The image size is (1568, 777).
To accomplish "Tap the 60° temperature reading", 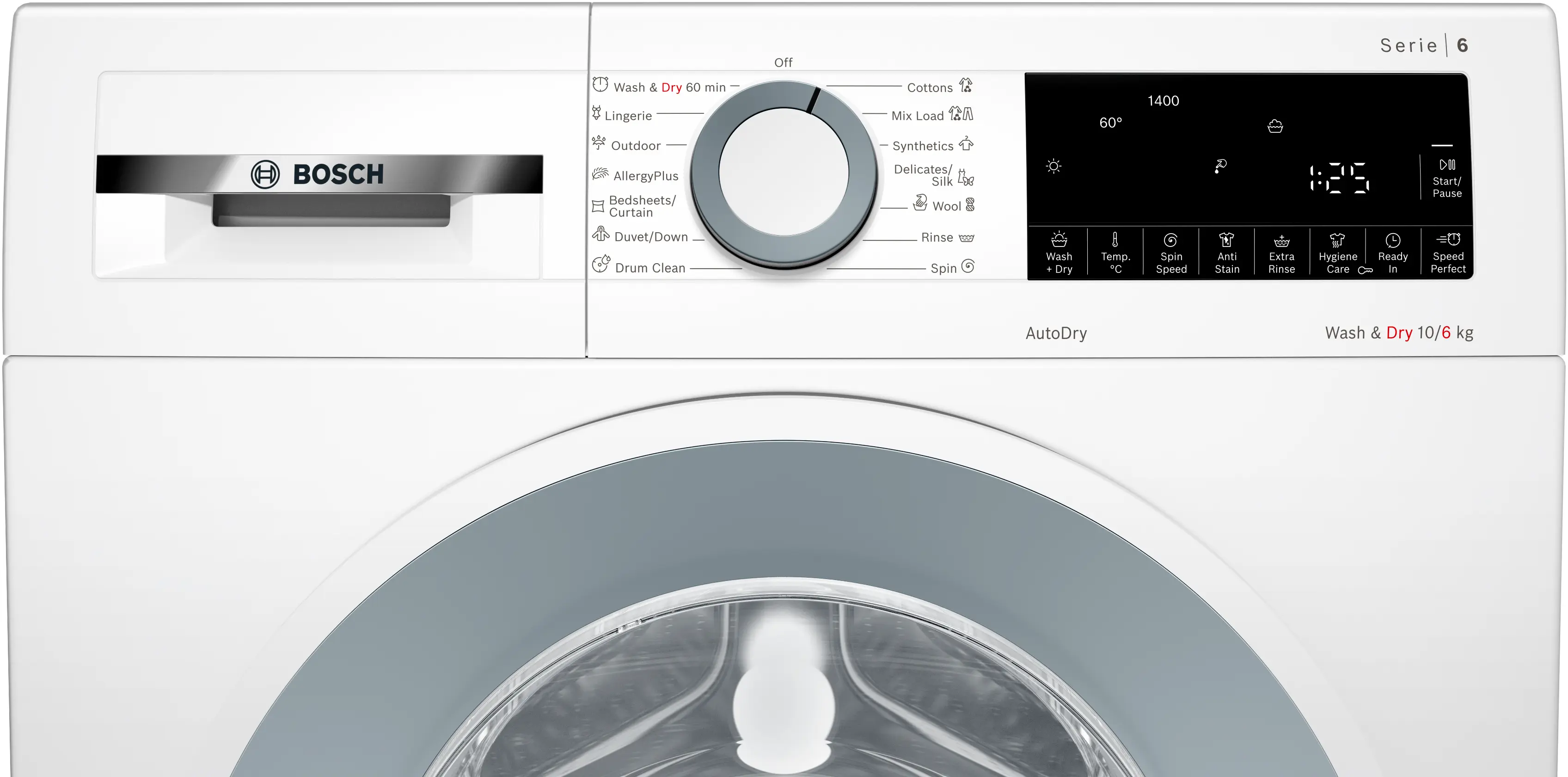I will coord(1110,123).
